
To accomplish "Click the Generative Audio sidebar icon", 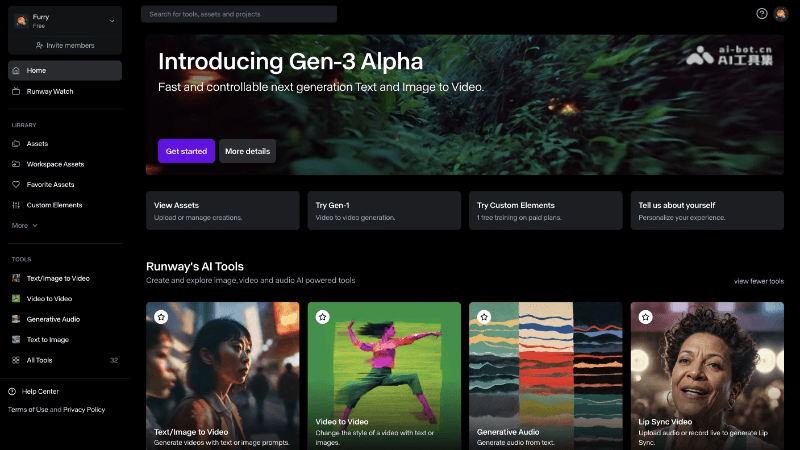I will 16,319.
